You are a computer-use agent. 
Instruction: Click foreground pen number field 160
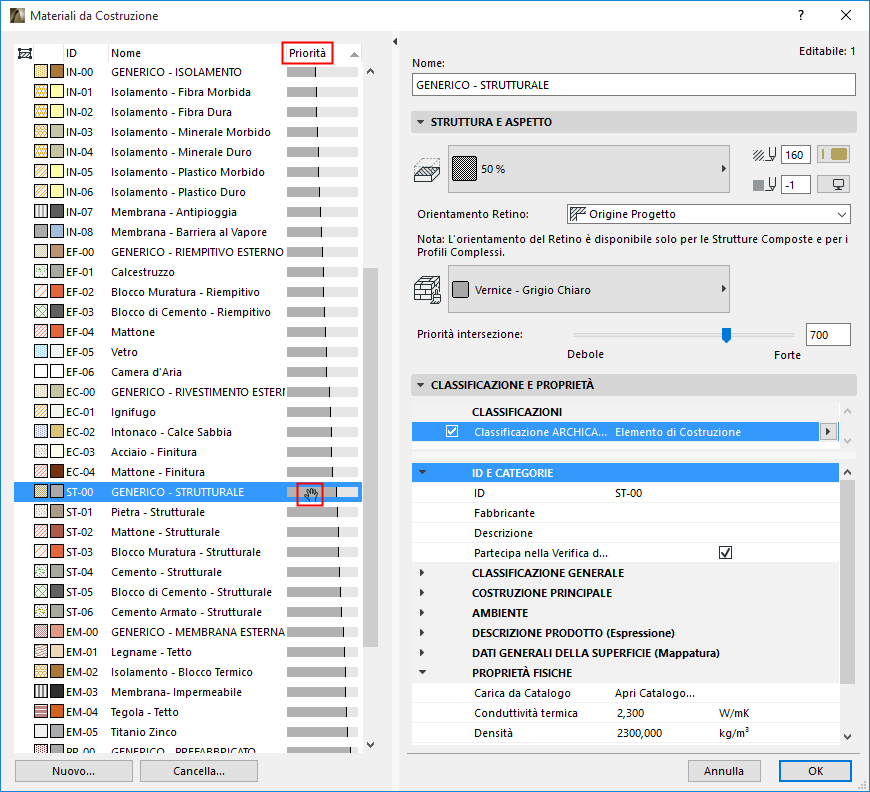point(795,155)
